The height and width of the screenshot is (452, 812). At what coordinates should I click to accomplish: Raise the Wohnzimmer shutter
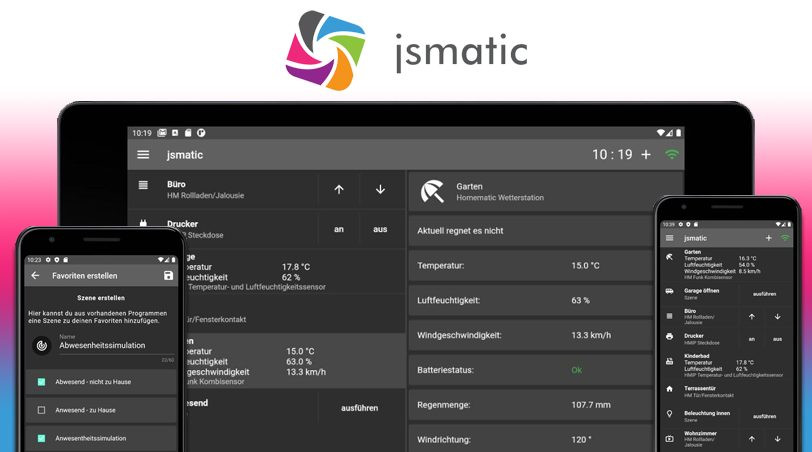(x=752, y=439)
